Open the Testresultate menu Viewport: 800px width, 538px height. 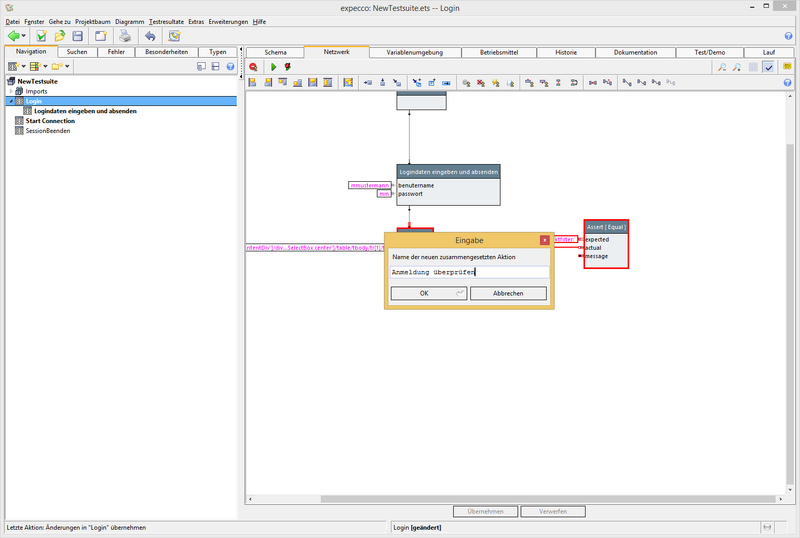click(x=166, y=21)
